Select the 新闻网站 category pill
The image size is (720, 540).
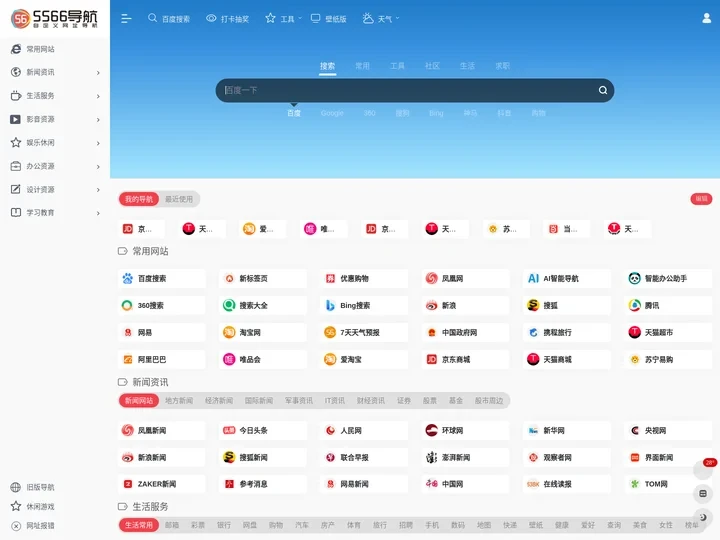(x=139, y=400)
